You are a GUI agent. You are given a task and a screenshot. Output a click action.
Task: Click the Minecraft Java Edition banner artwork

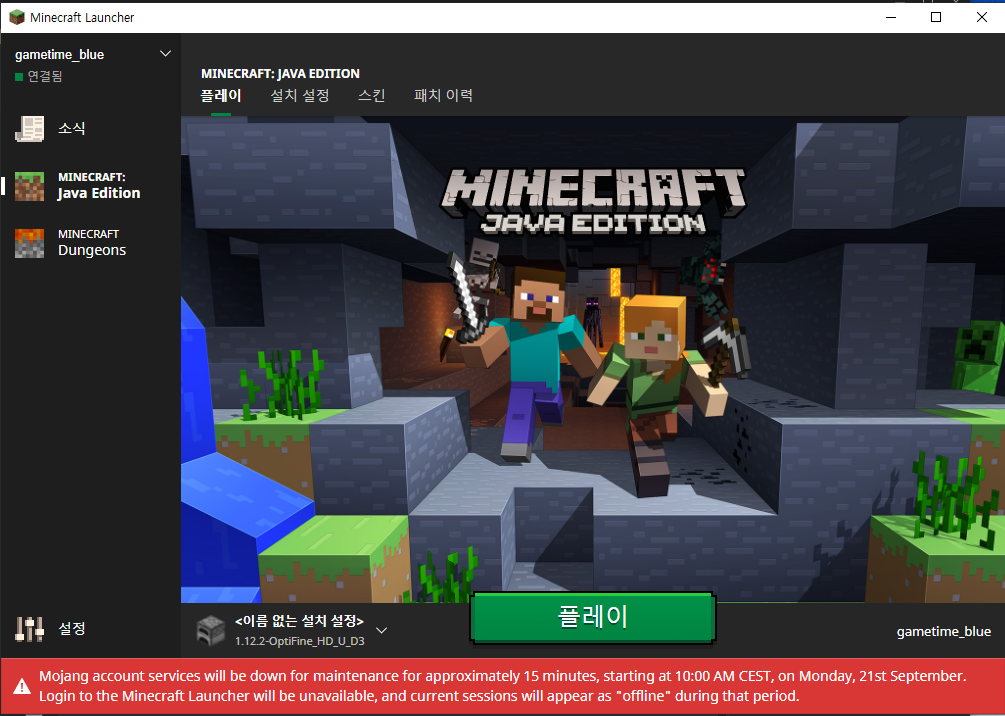pyautogui.click(x=593, y=359)
